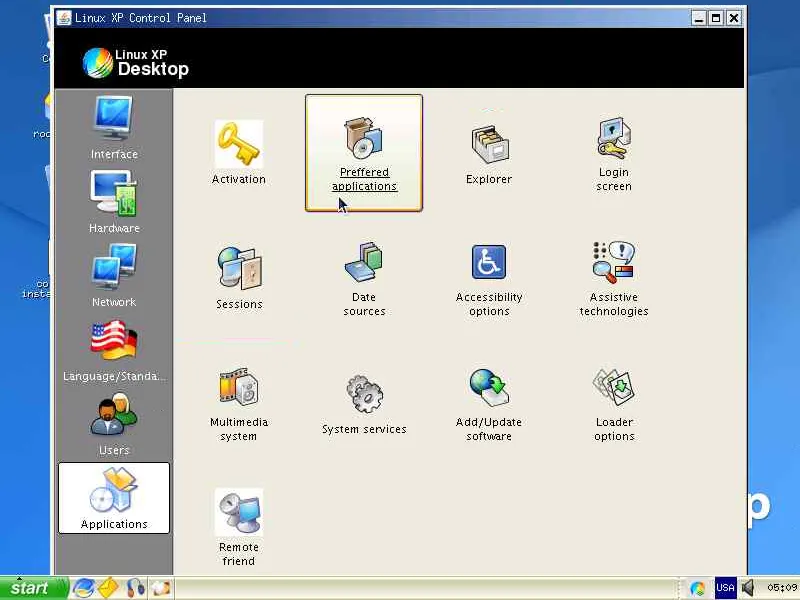
Task: Click the Linux XP Desktop logo
Action: tap(136, 63)
